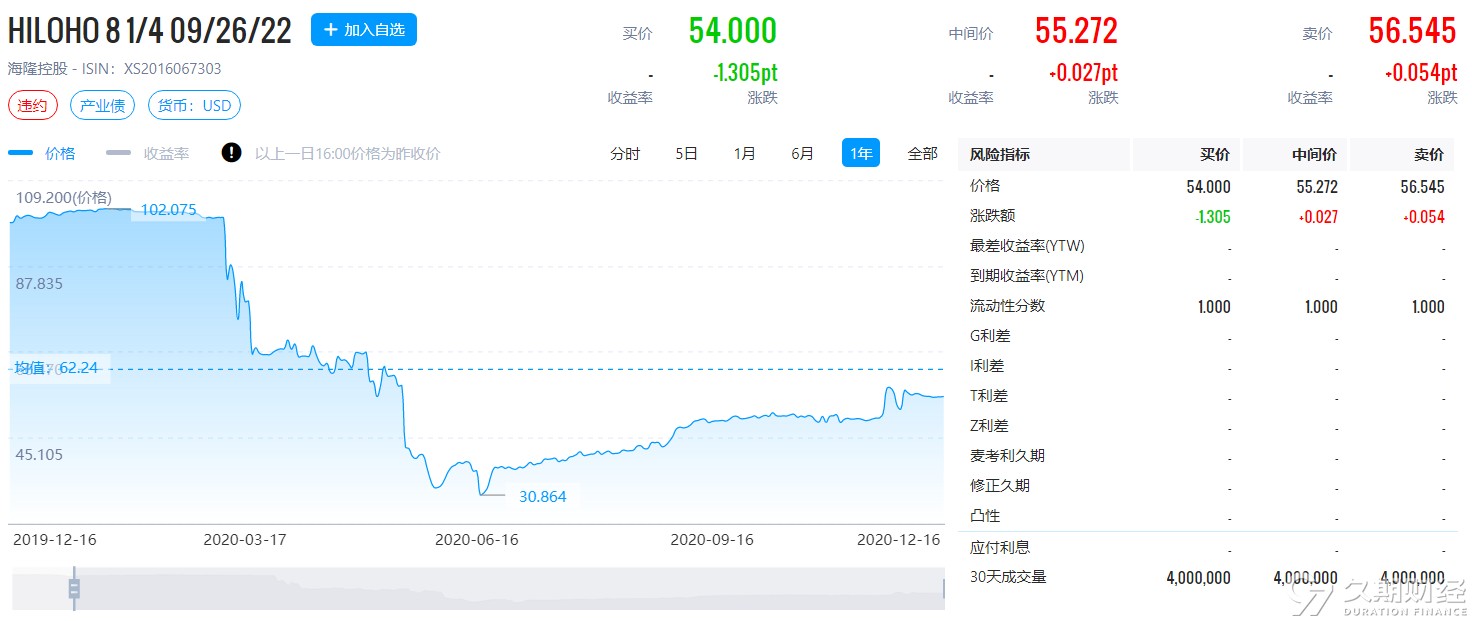Click the T利差 row label
The width and height of the screenshot is (1472, 621).
point(989,396)
